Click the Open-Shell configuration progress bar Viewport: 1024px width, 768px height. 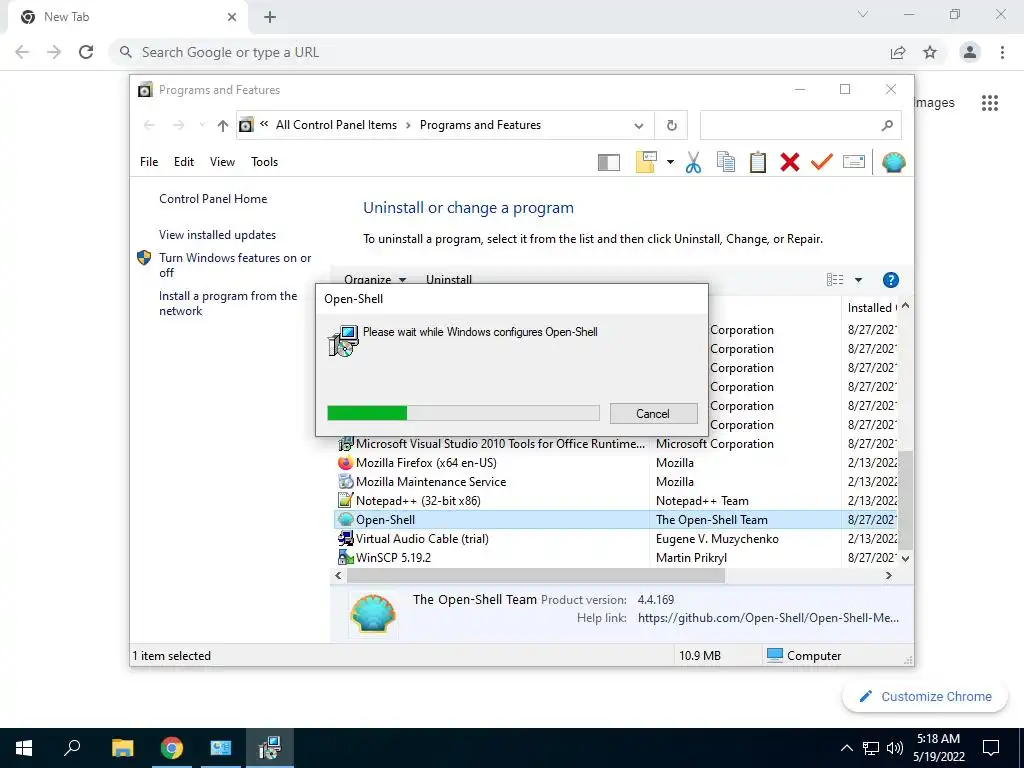coord(463,413)
